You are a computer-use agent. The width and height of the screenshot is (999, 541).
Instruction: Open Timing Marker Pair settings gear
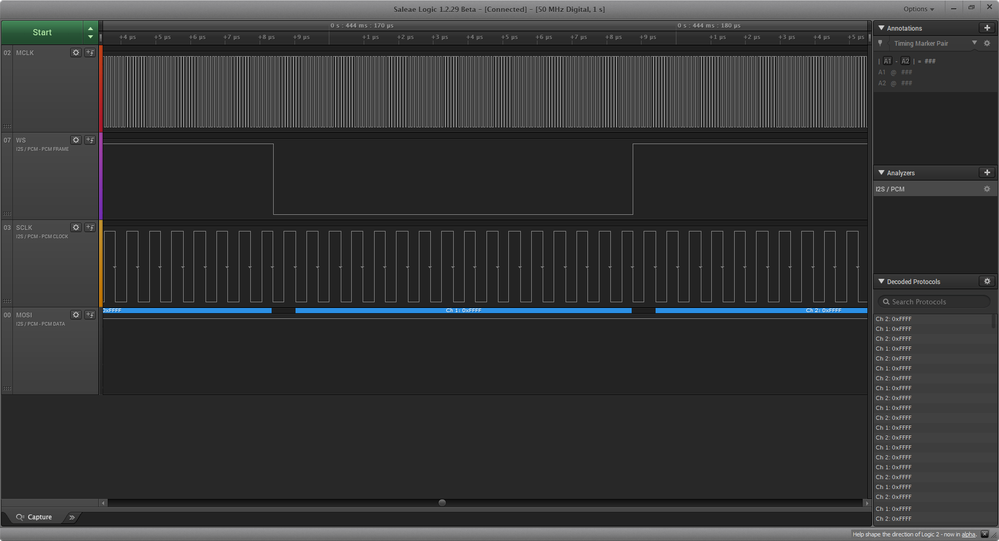987,43
